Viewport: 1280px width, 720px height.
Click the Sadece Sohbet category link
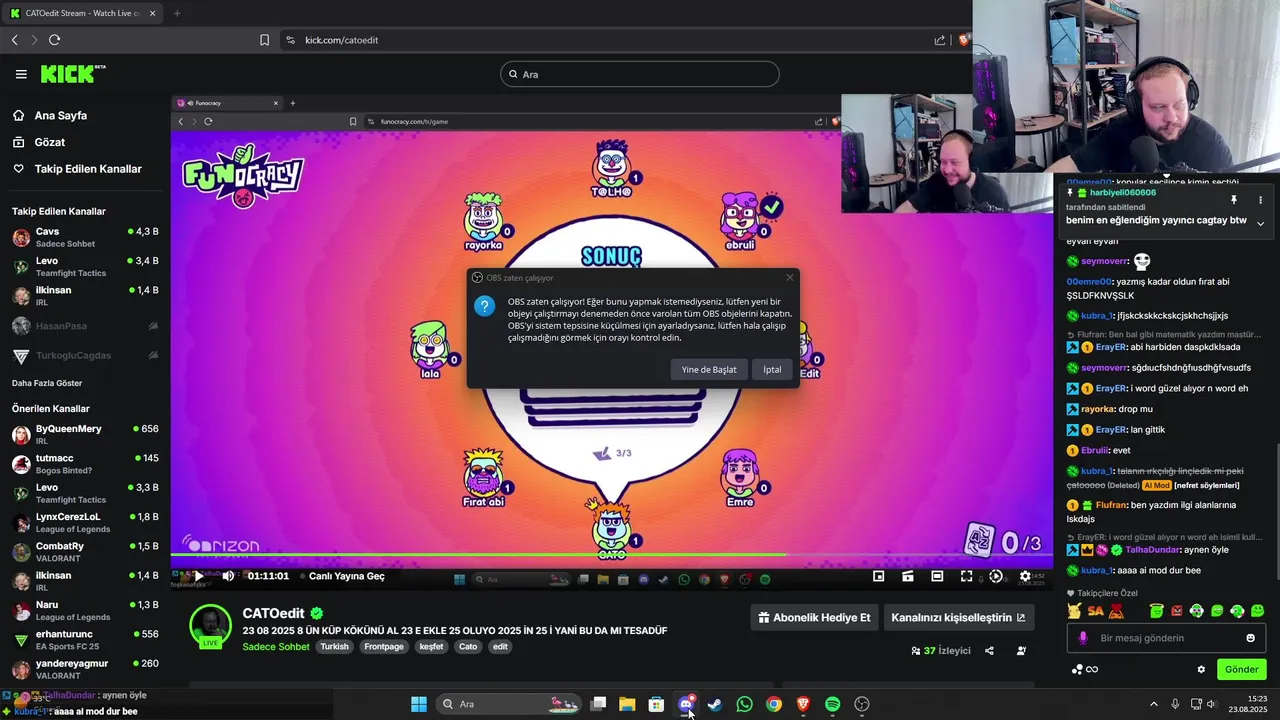click(276, 647)
